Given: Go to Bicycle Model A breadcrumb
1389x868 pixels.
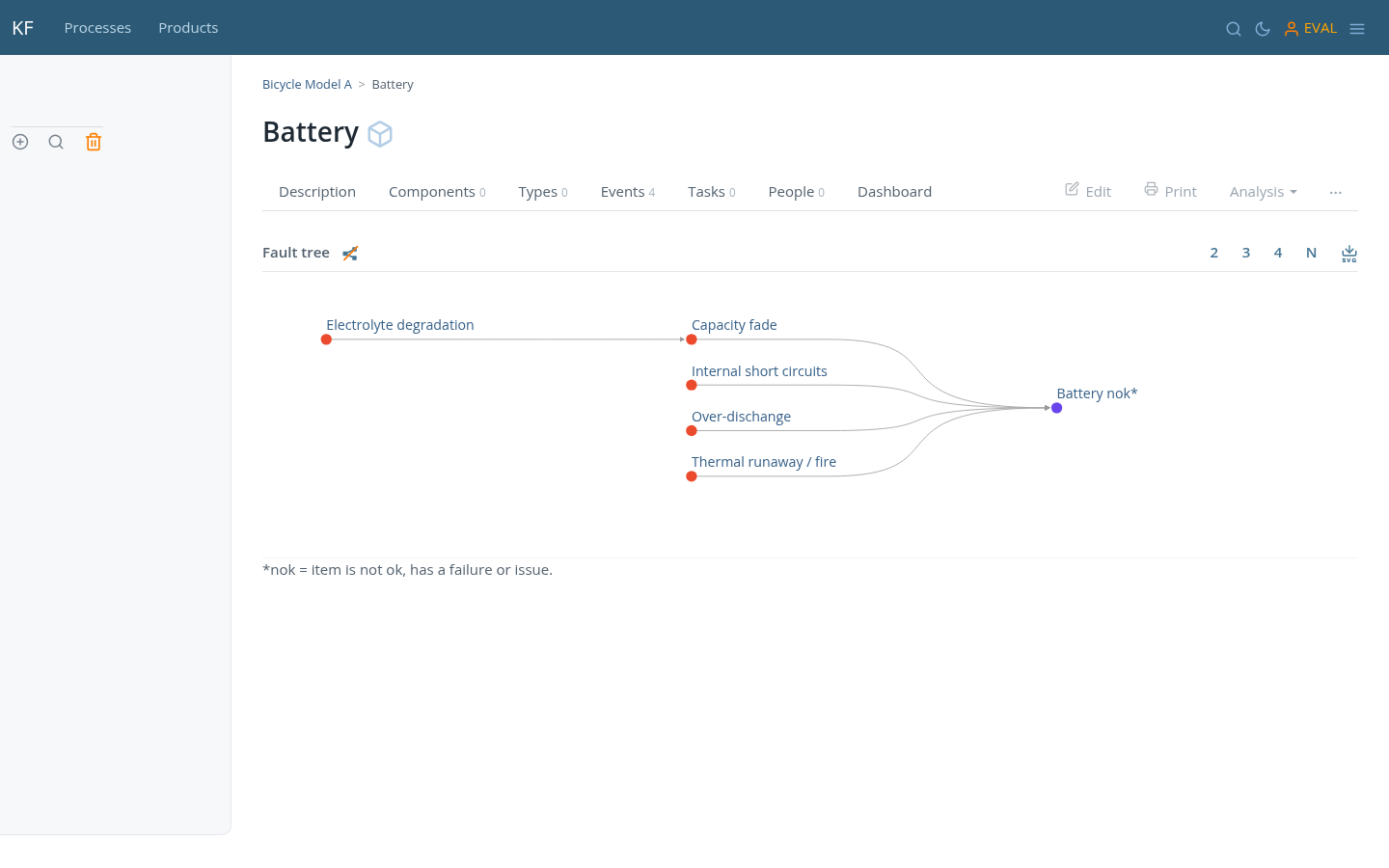Looking at the screenshot, I should coord(307,85).
